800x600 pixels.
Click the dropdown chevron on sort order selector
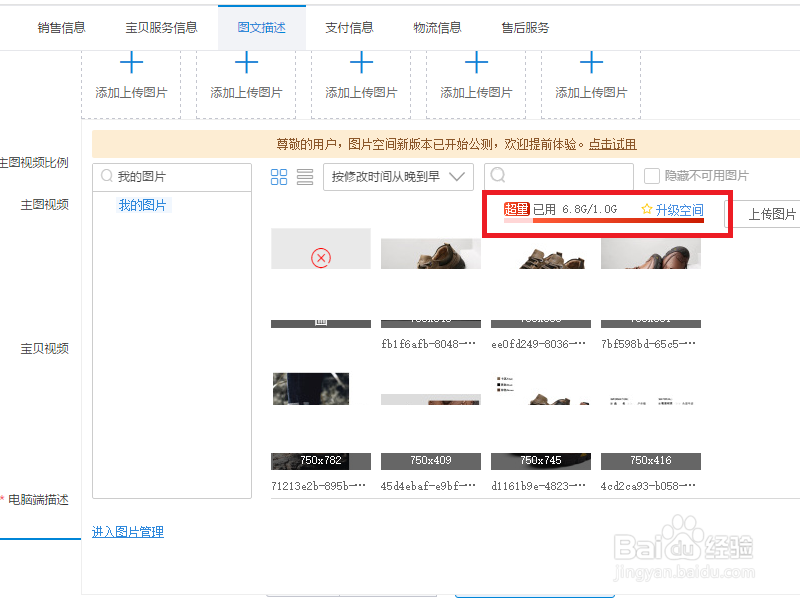pos(455,176)
